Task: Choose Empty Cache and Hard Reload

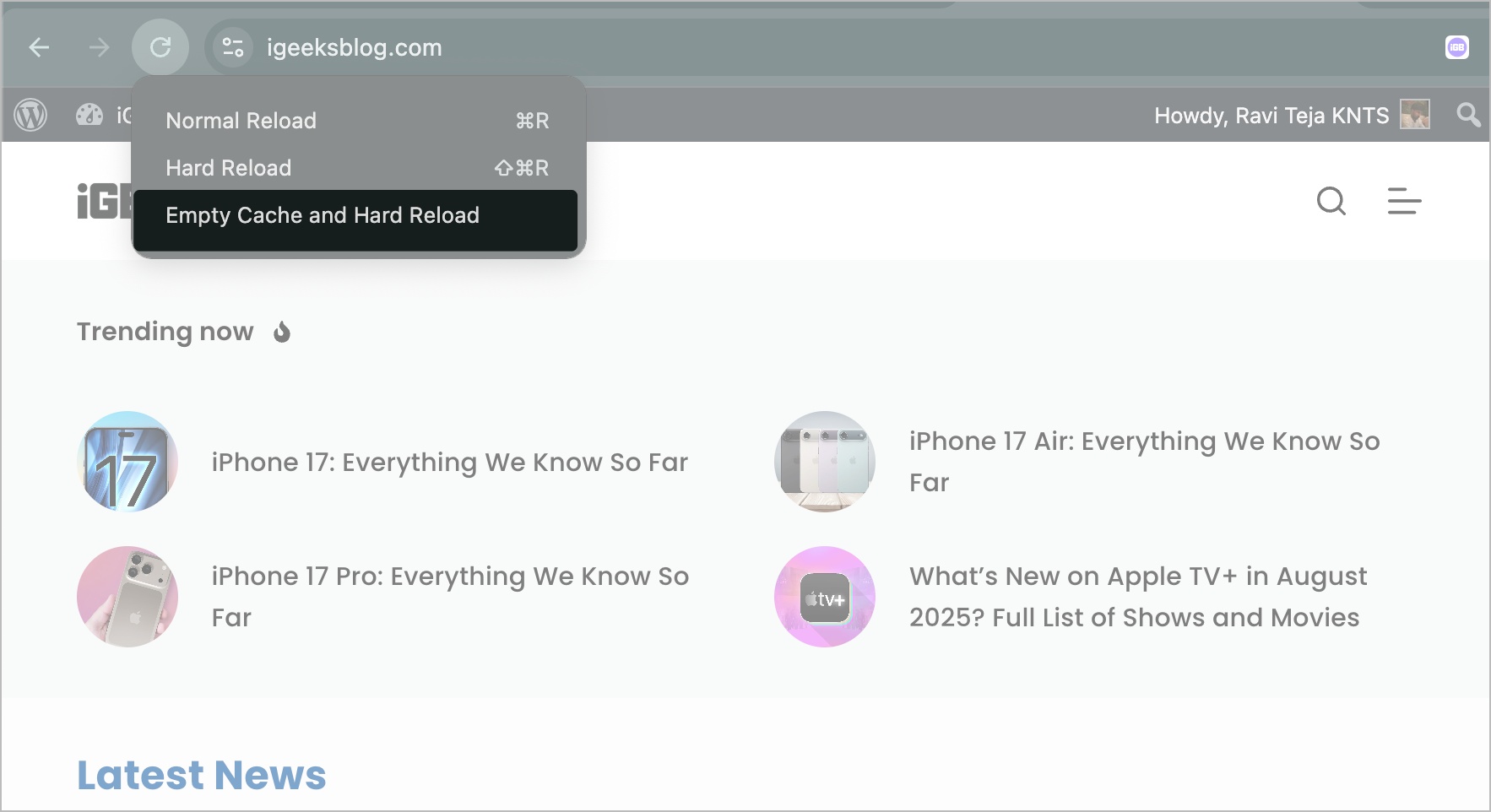Action: [355, 219]
